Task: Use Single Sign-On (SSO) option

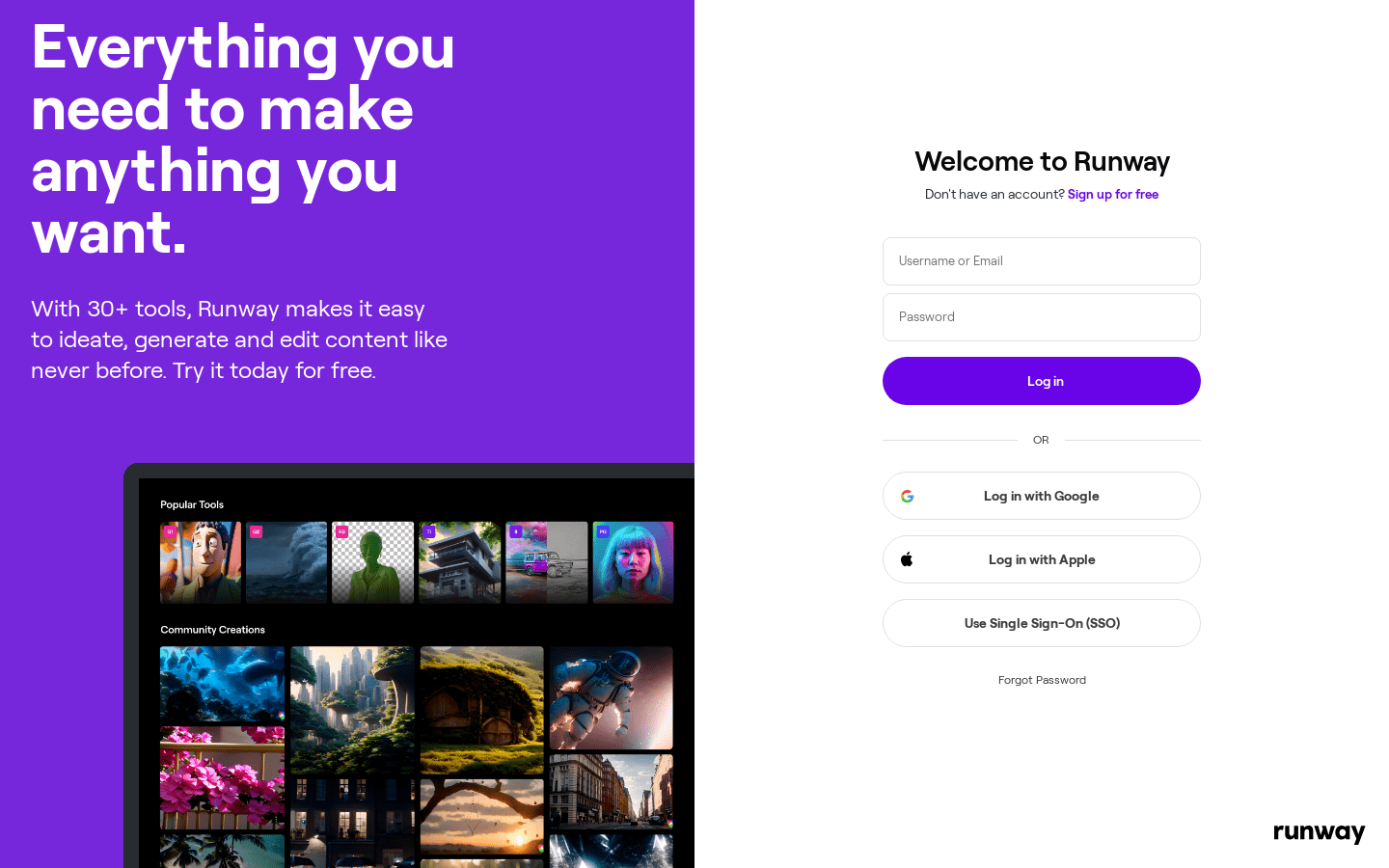Action: pos(1041,623)
